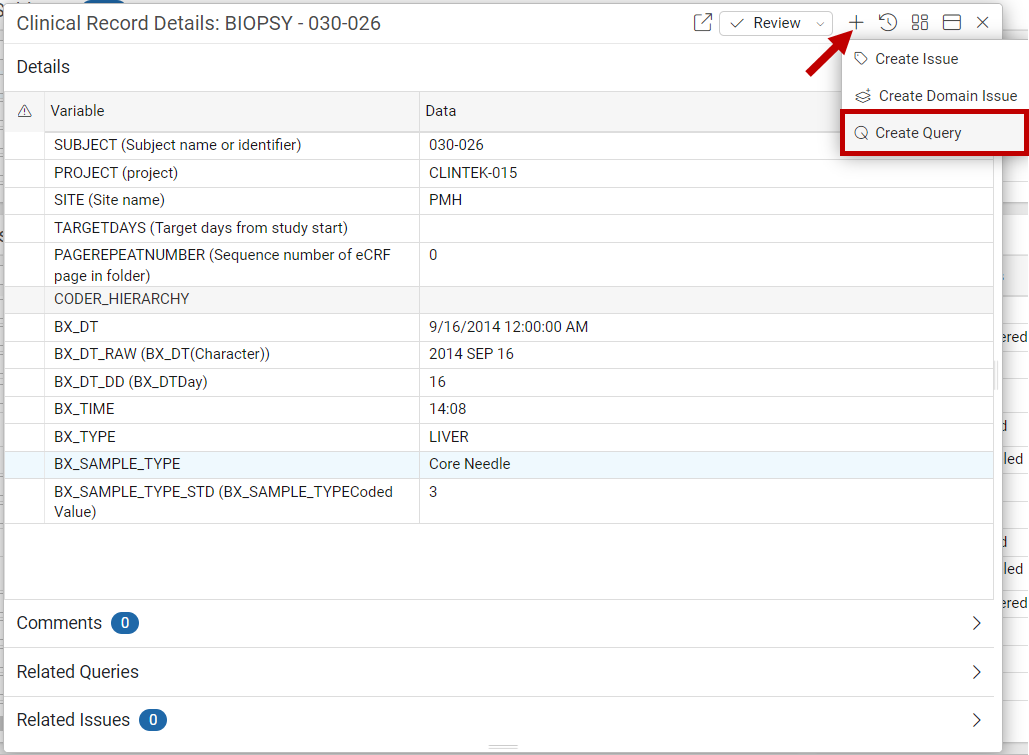Click the Related Issues label

(x=73, y=720)
